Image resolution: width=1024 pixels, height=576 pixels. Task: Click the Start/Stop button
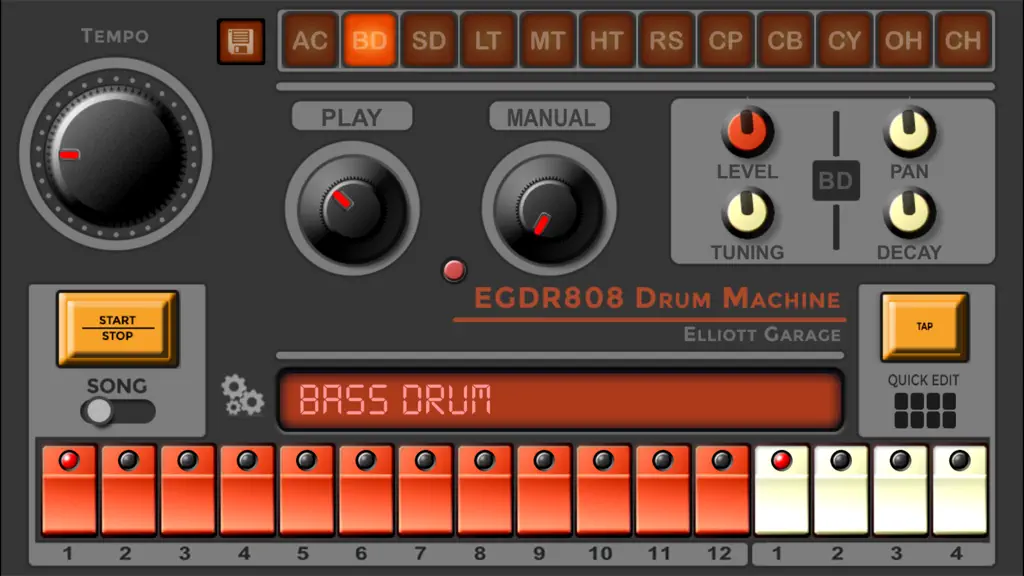(118, 328)
